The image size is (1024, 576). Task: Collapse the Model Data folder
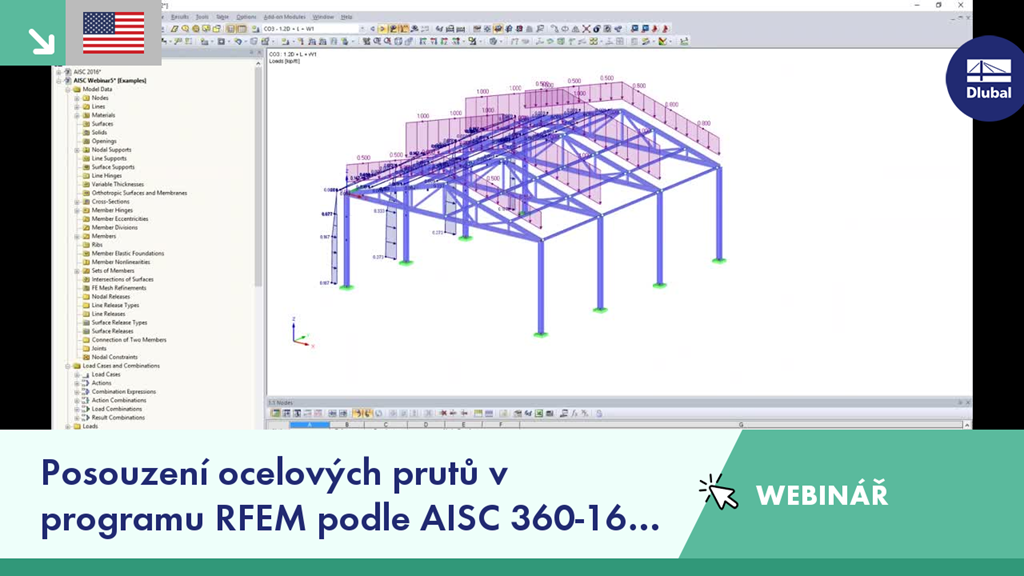click(x=68, y=89)
